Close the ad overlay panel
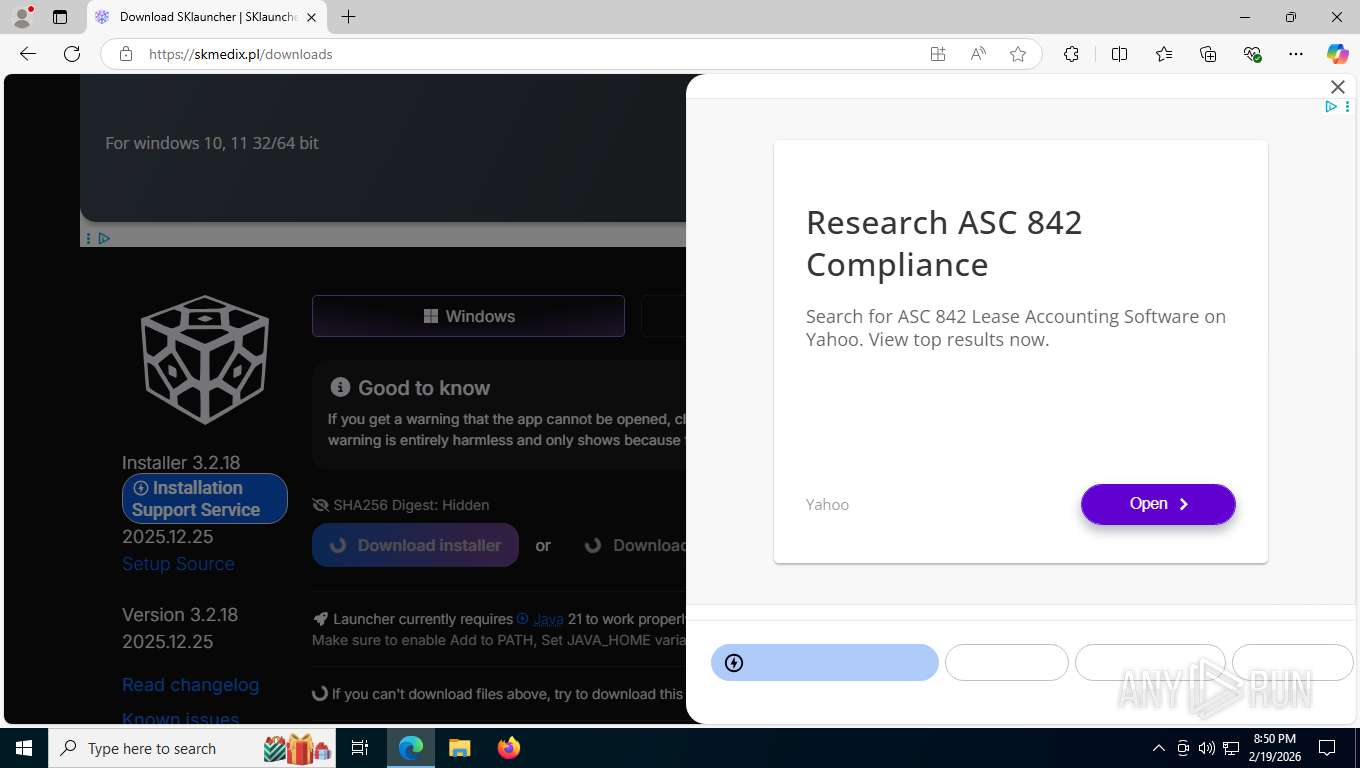 click(1337, 87)
